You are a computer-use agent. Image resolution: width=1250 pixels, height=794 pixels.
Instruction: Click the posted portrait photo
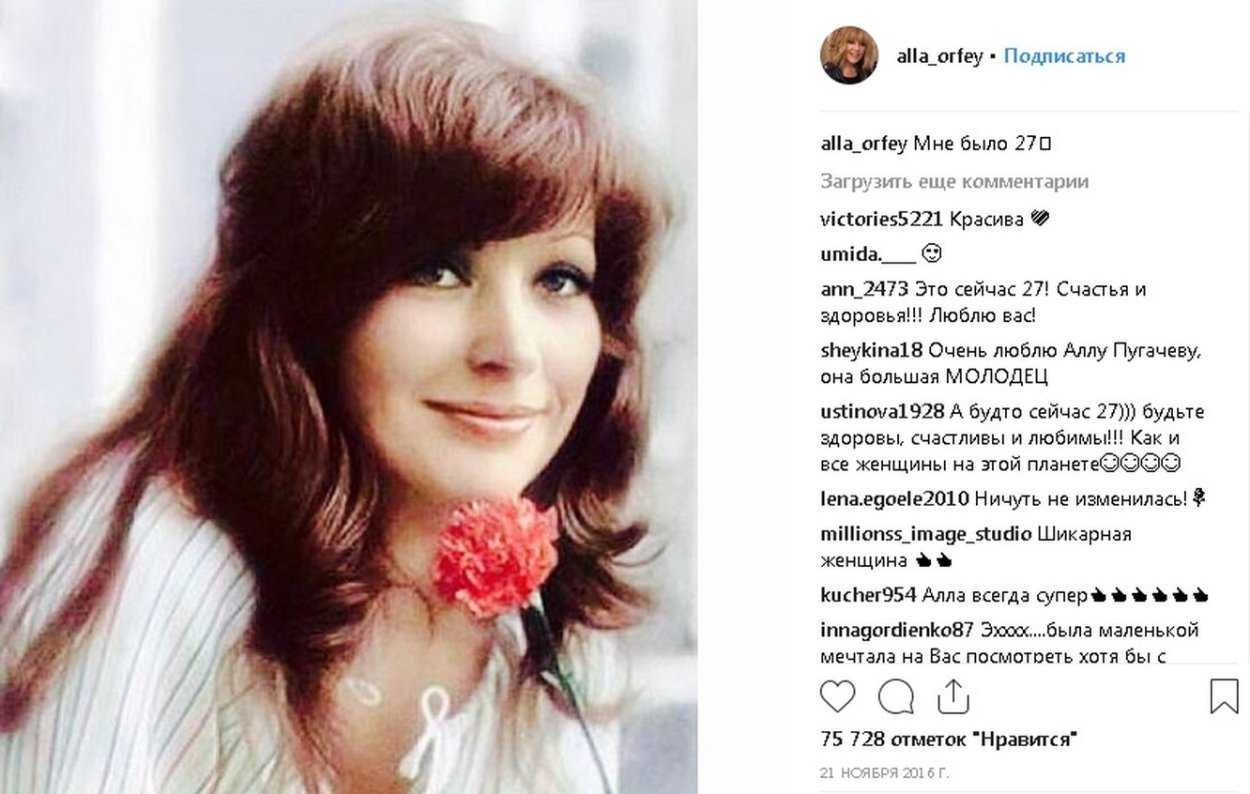(x=348, y=397)
